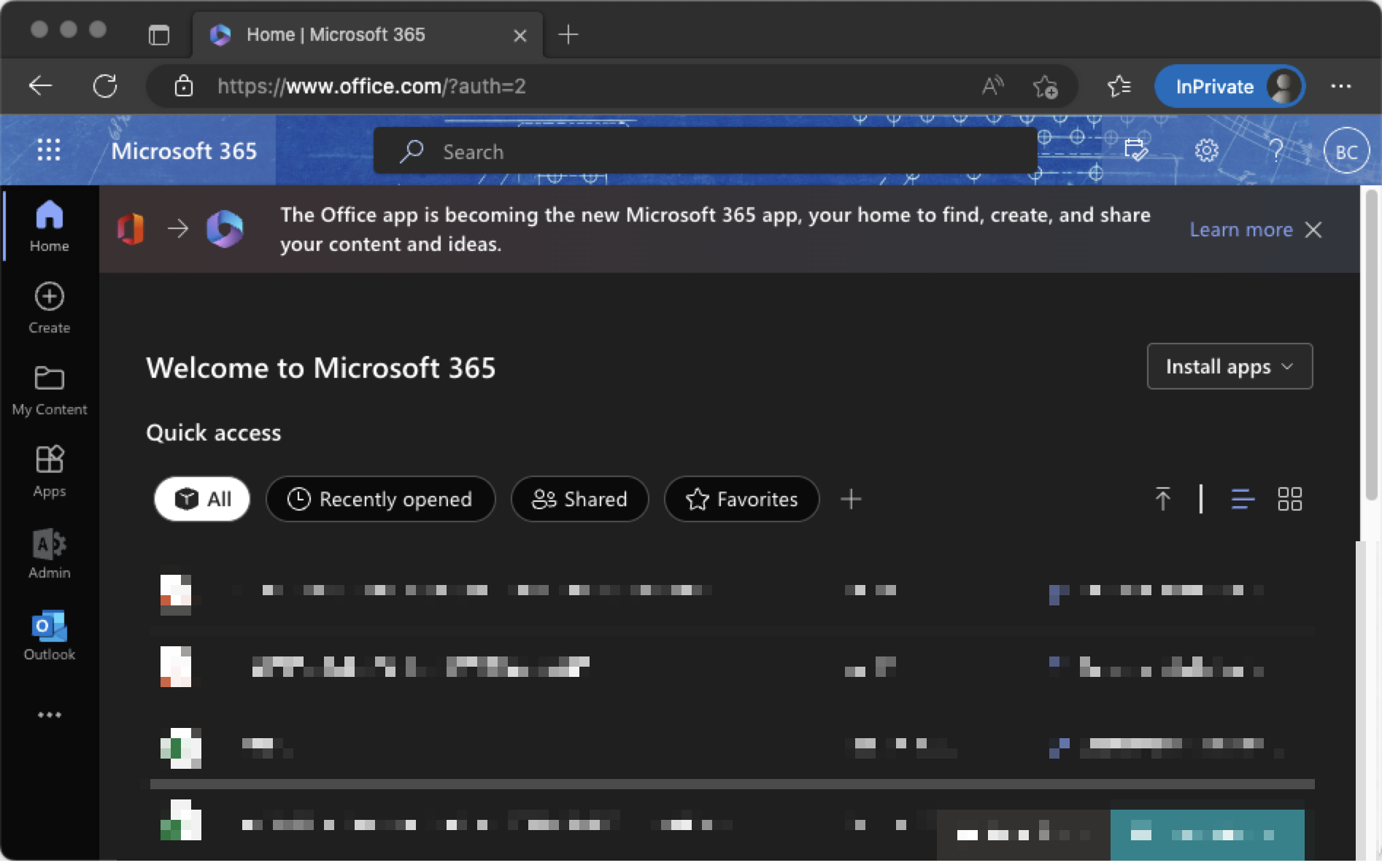Open My Content folder in the sidebar
The image size is (1382, 868).
[49, 390]
